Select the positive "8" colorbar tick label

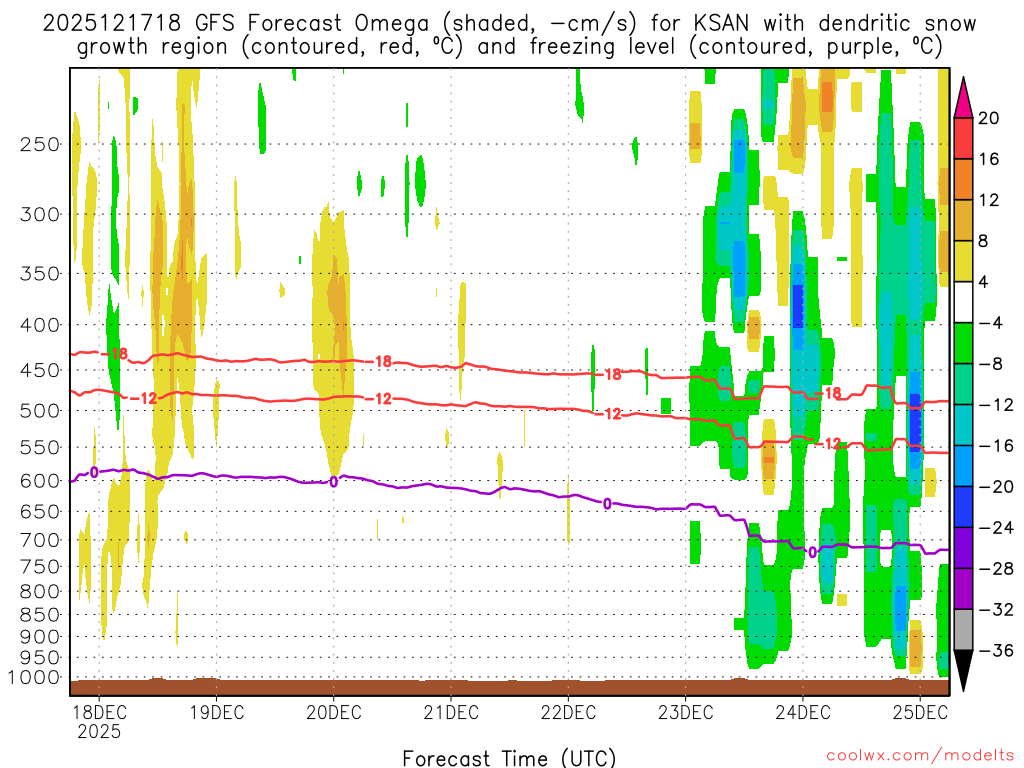(x=983, y=241)
